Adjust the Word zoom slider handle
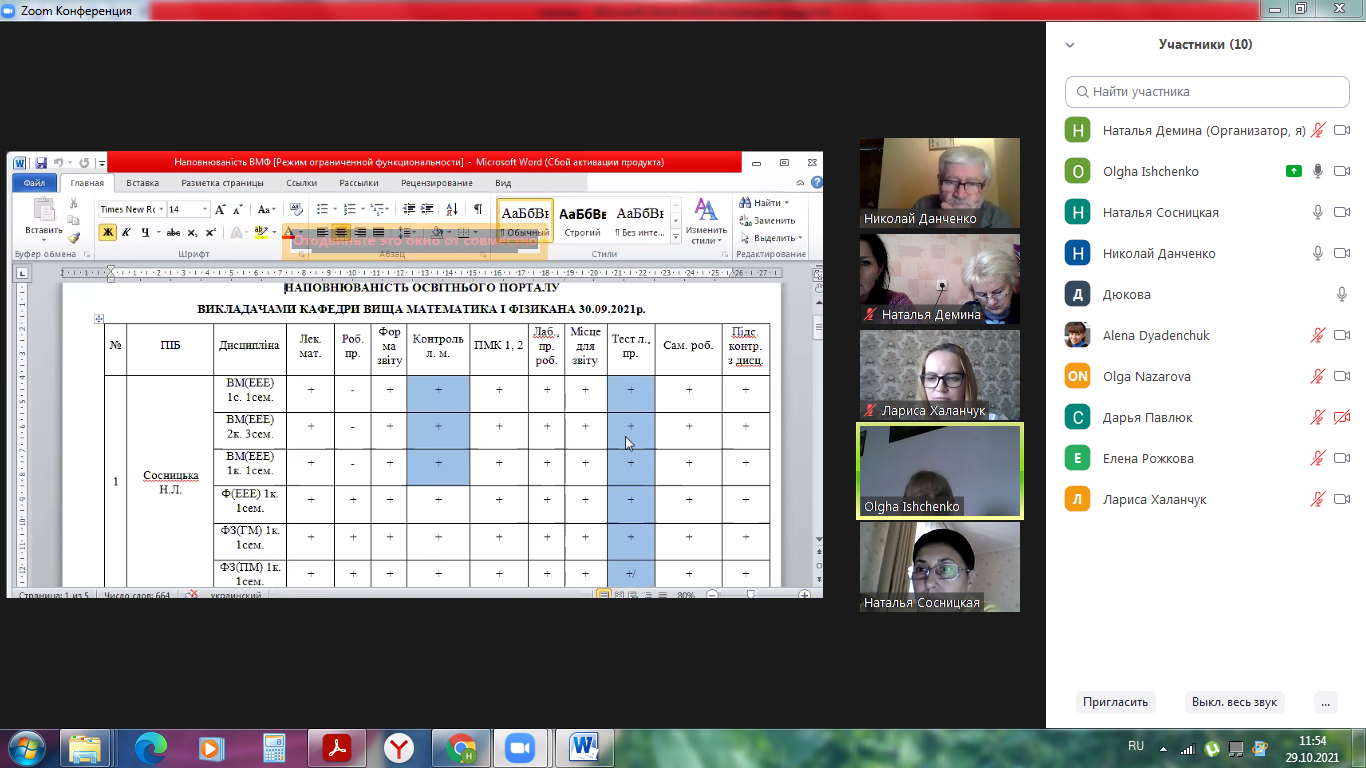This screenshot has height=768, width=1366. 751,594
